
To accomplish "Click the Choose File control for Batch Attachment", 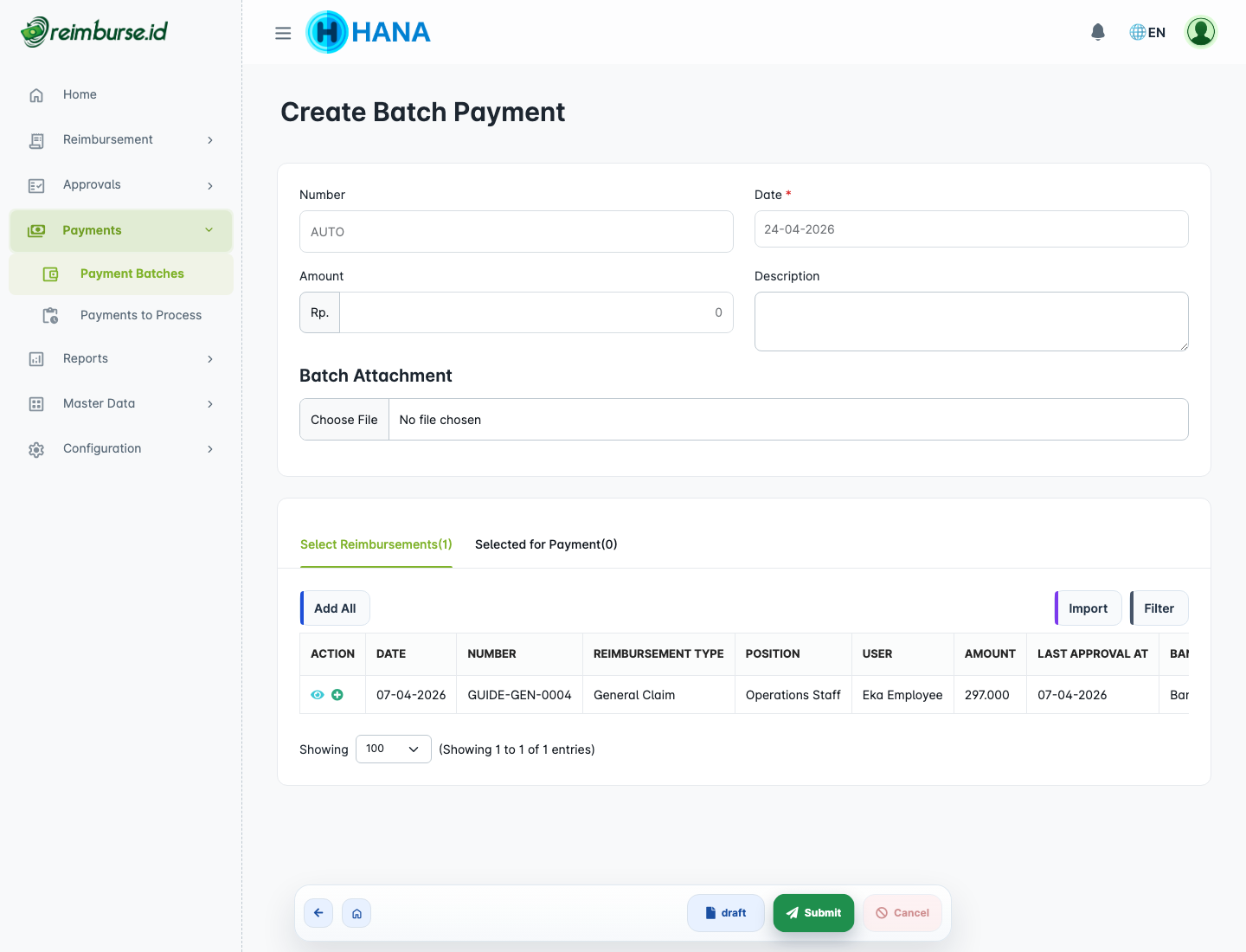I will click(x=344, y=419).
